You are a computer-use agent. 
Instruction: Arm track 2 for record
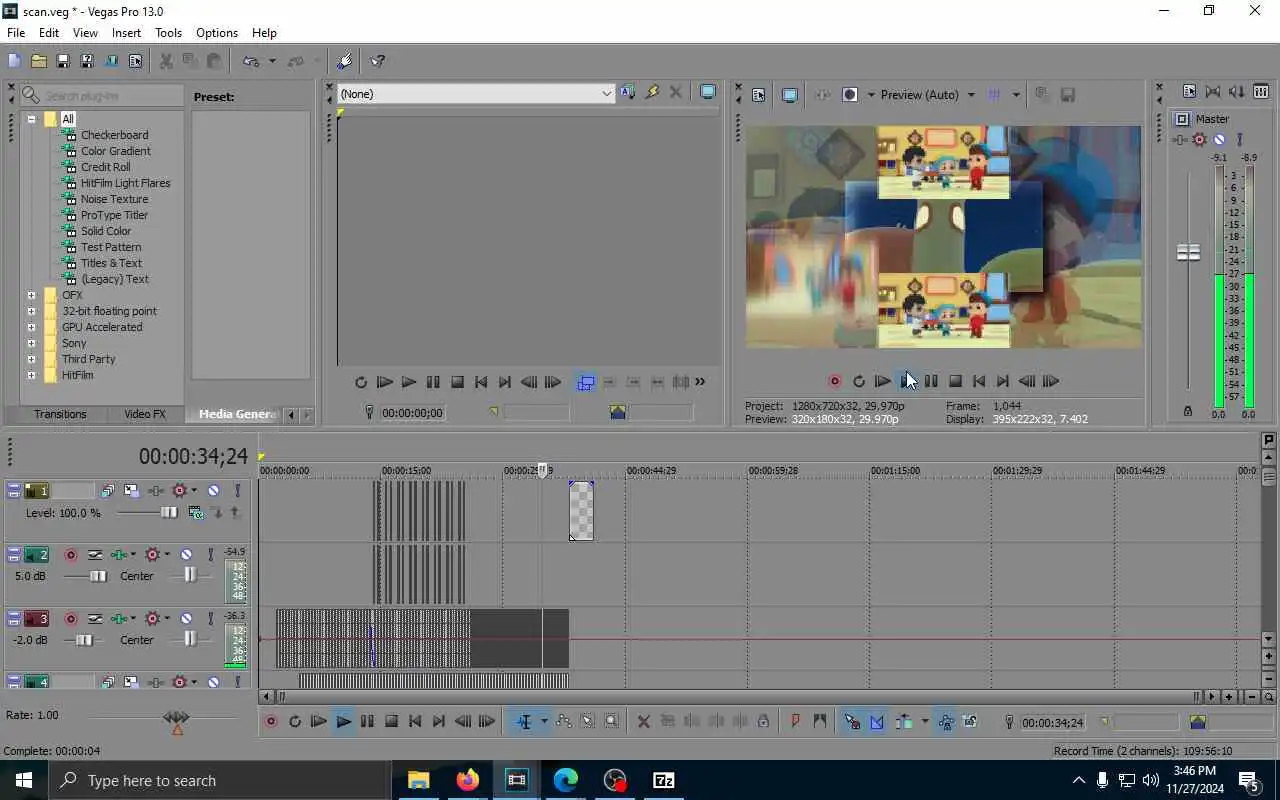71,554
